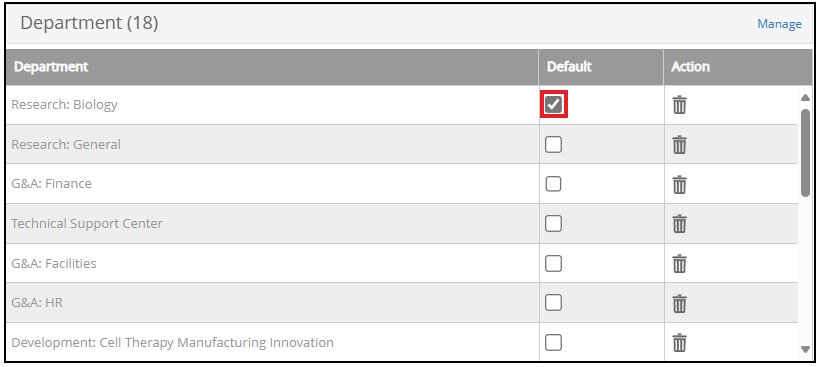Set Research: General as default
The width and height of the screenshot is (818, 367).
pos(554,144)
